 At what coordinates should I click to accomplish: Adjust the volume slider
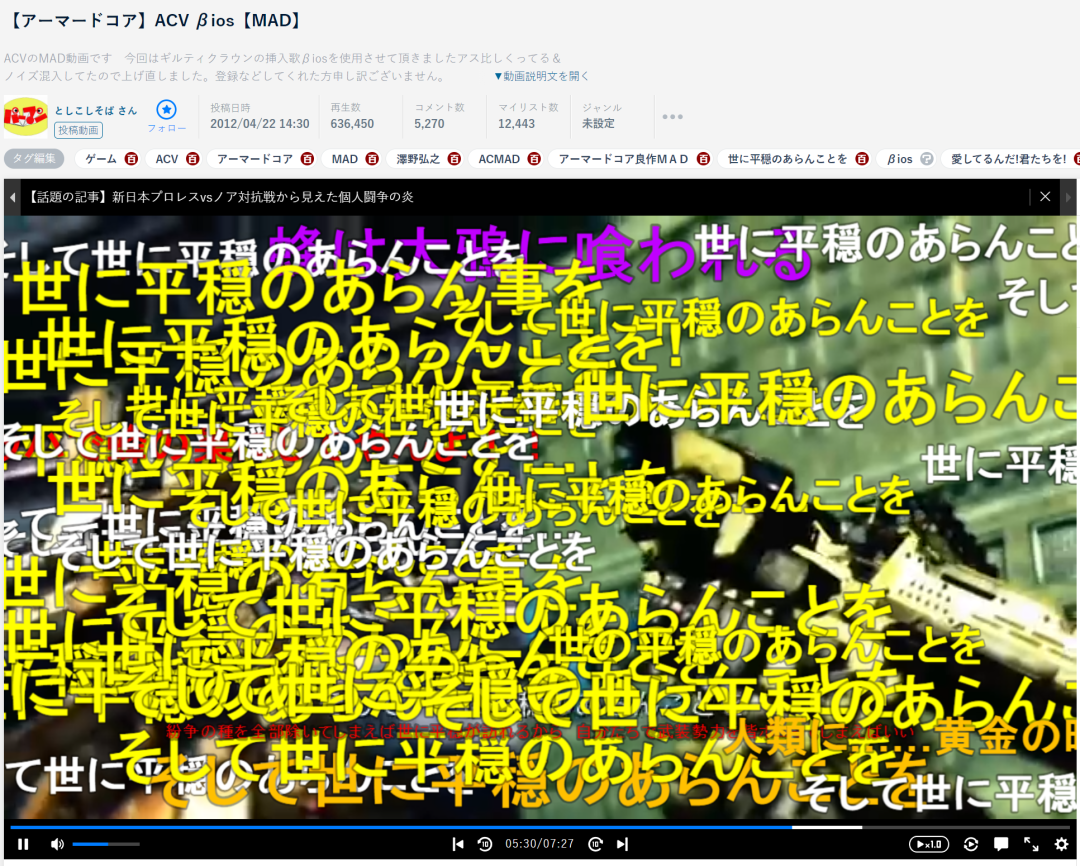(106, 844)
